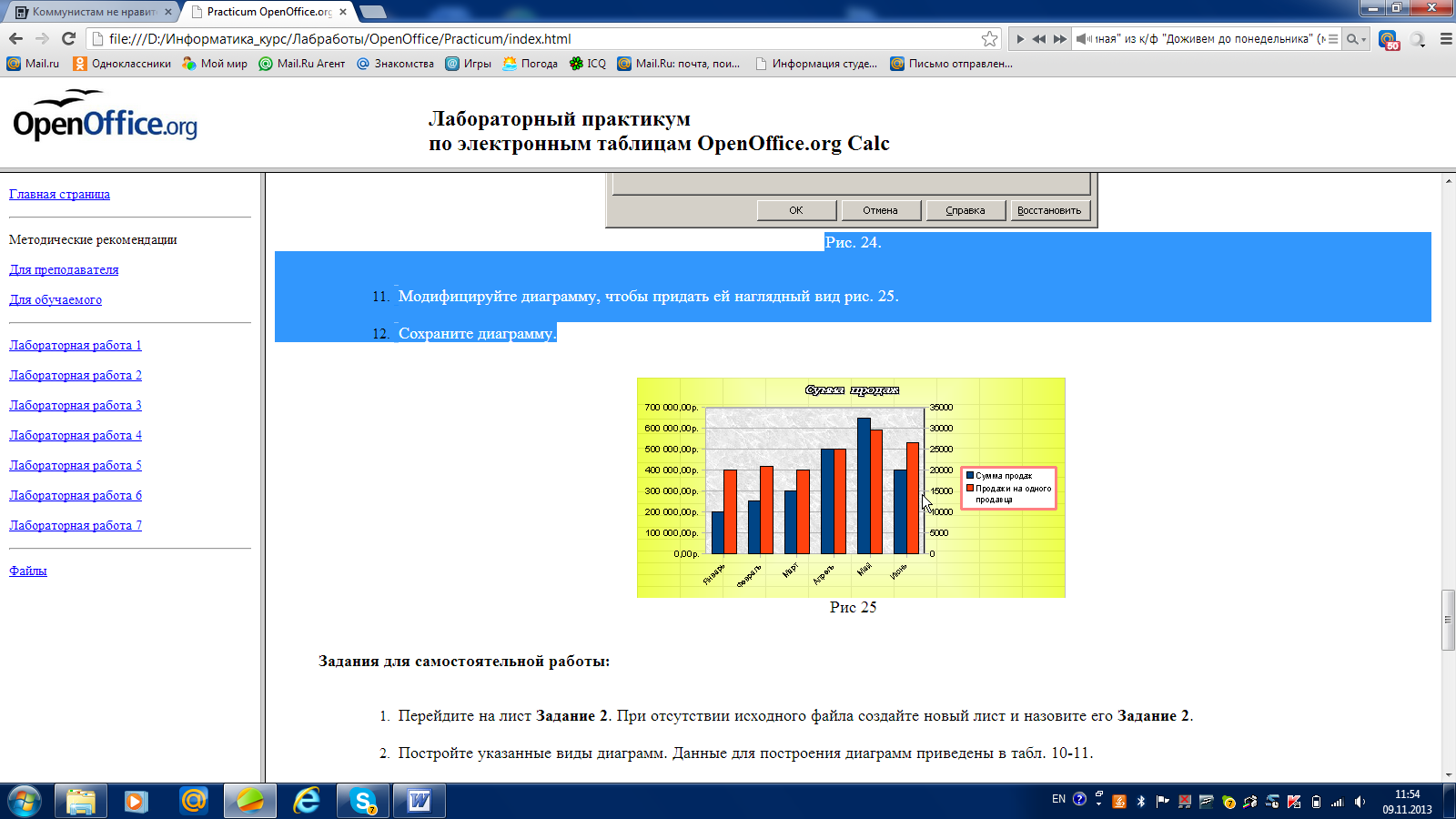1456x819 pixels.
Task: Open the Игры bookmark
Action: click(468, 64)
